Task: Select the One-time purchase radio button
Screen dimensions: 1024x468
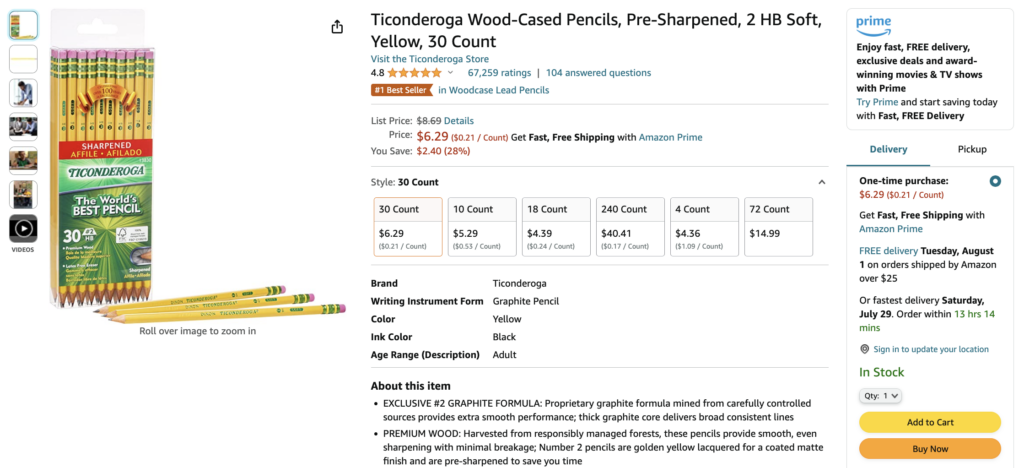Action: tap(995, 181)
